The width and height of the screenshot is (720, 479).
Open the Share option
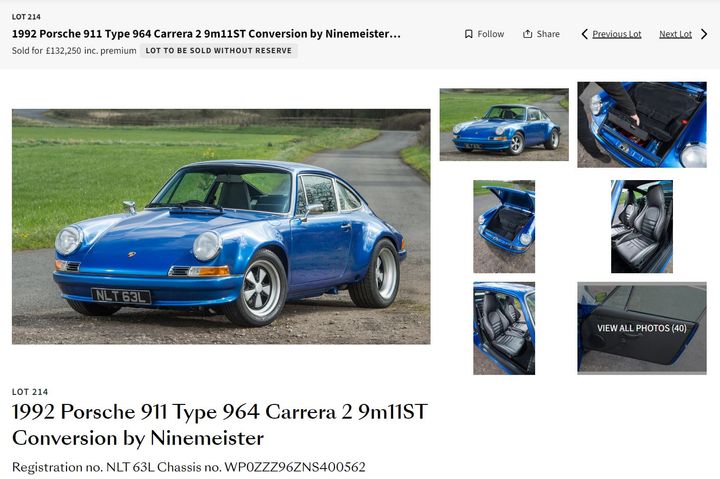tap(541, 34)
